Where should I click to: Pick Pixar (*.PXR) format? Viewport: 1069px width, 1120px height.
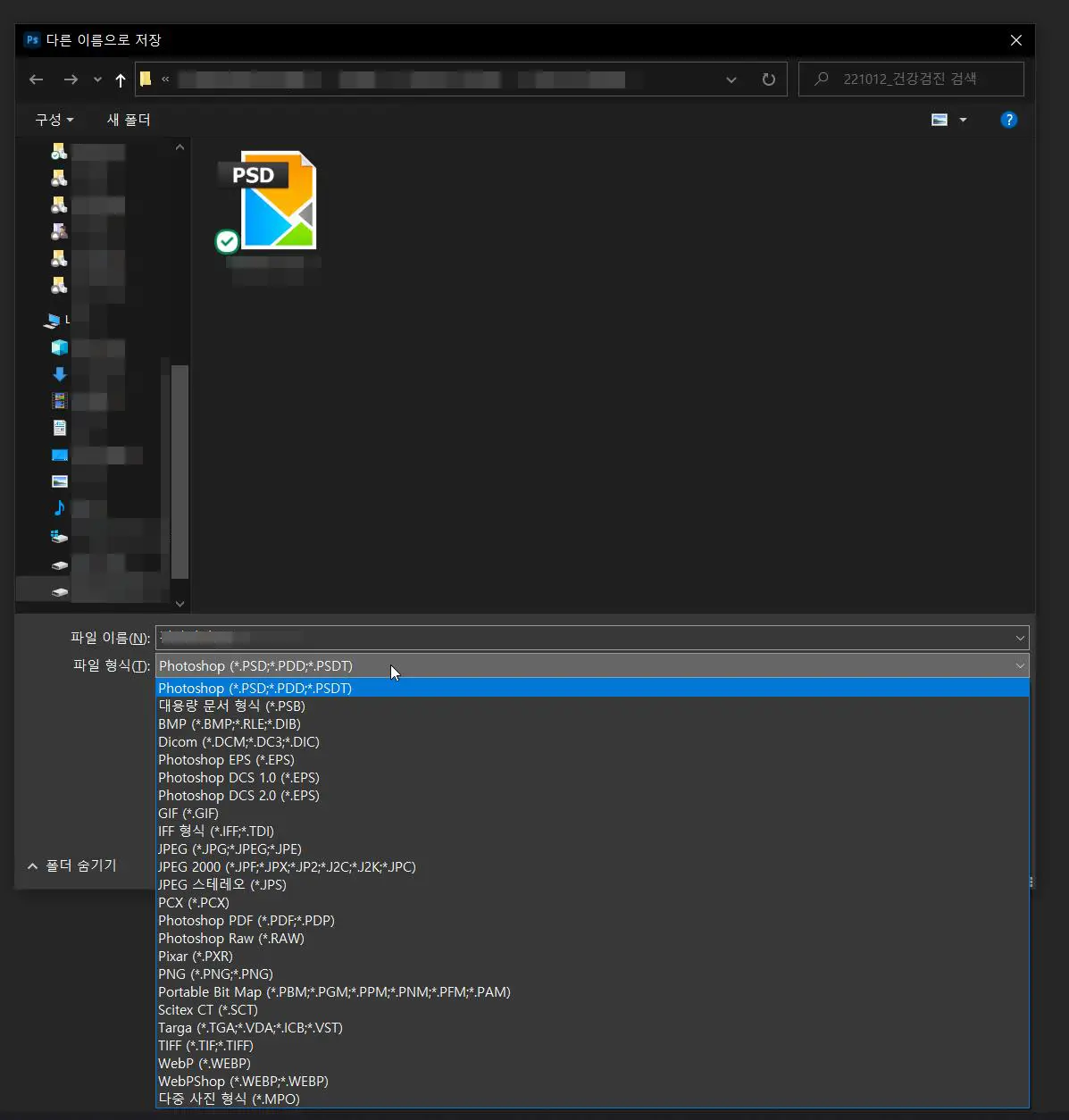click(x=592, y=956)
